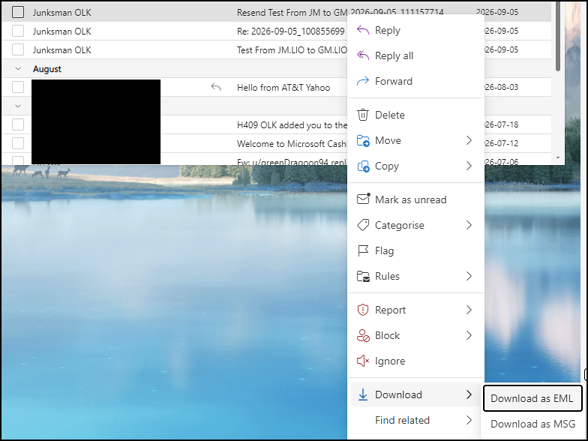Open Re: 2026-09-05_100855699 subject
588x441 pixels.
[291, 31]
